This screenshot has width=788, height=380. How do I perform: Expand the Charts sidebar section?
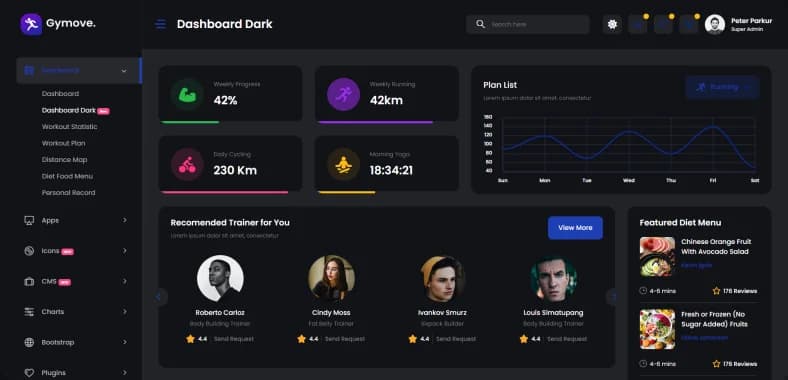(75, 312)
